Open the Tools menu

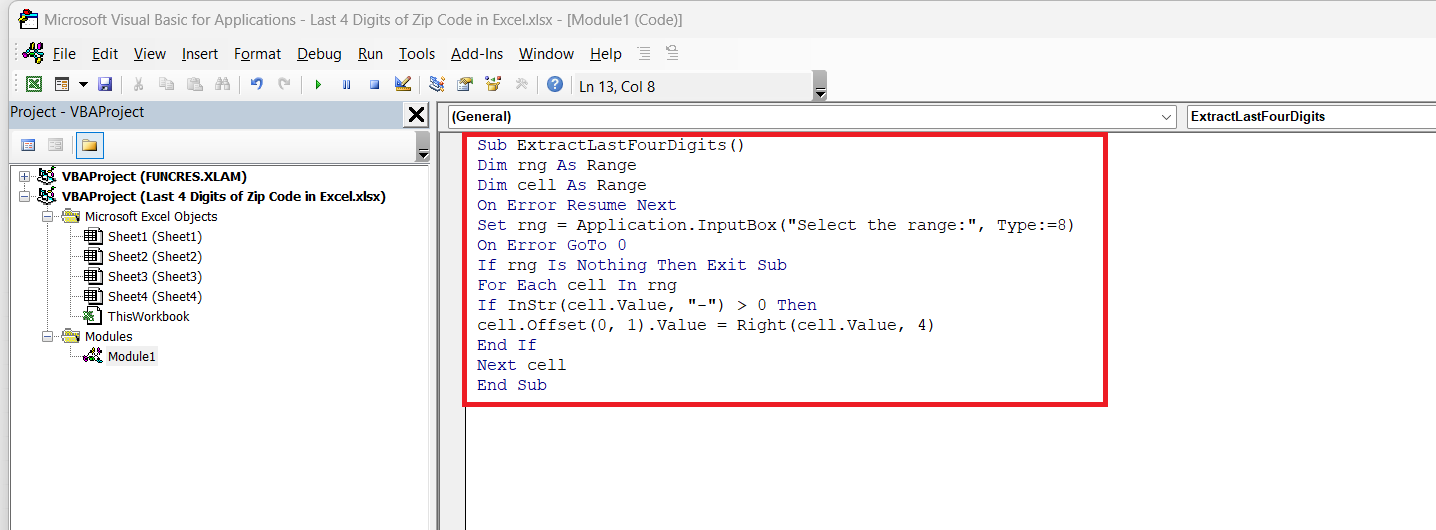point(417,54)
